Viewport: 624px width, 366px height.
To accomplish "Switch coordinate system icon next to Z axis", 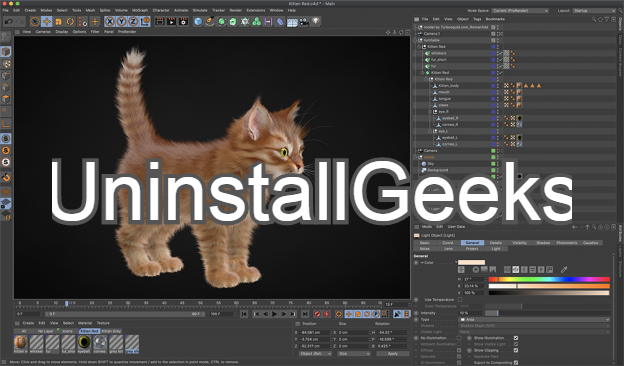I will click(145, 21).
